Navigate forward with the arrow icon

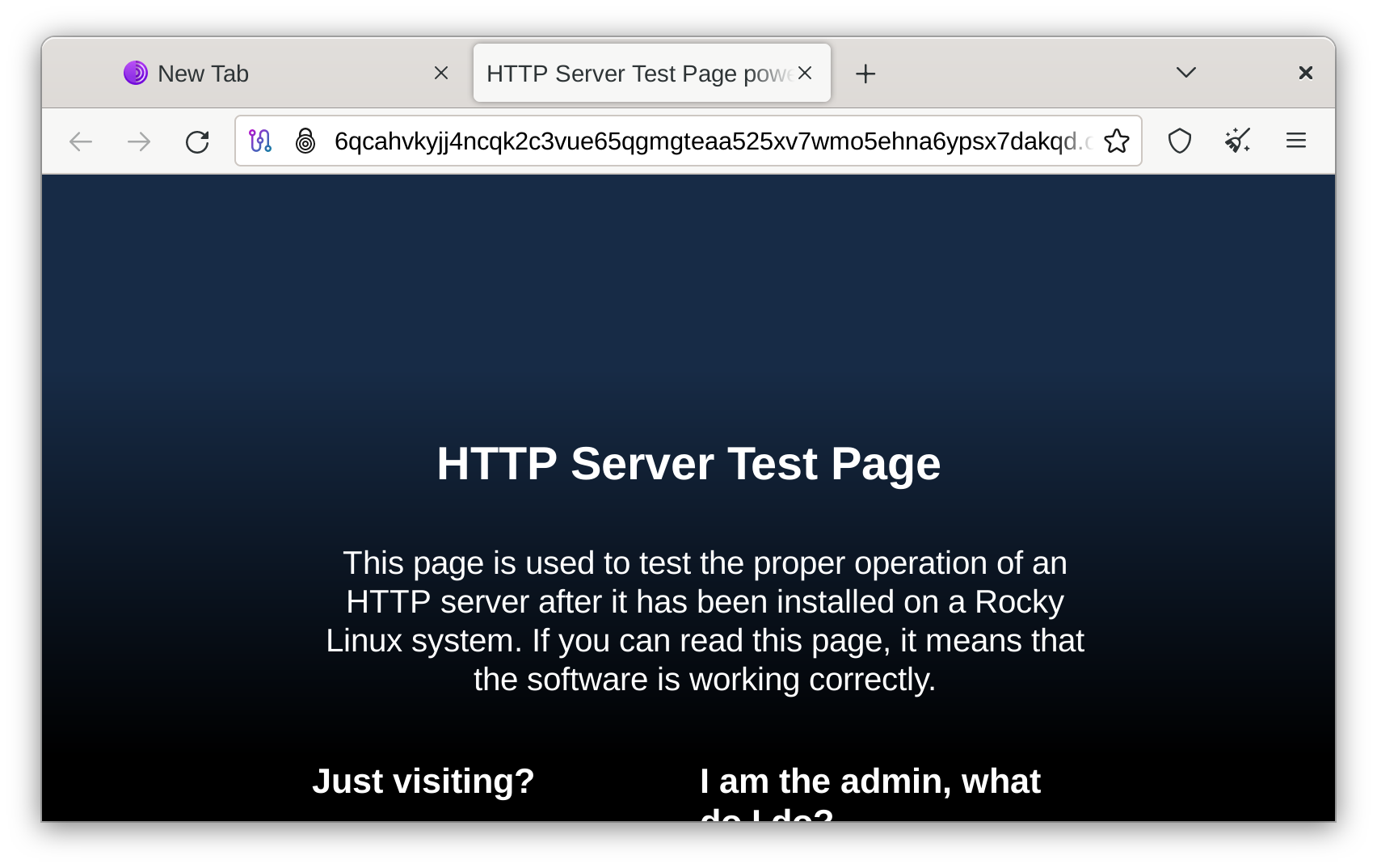(x=138, y=141)
